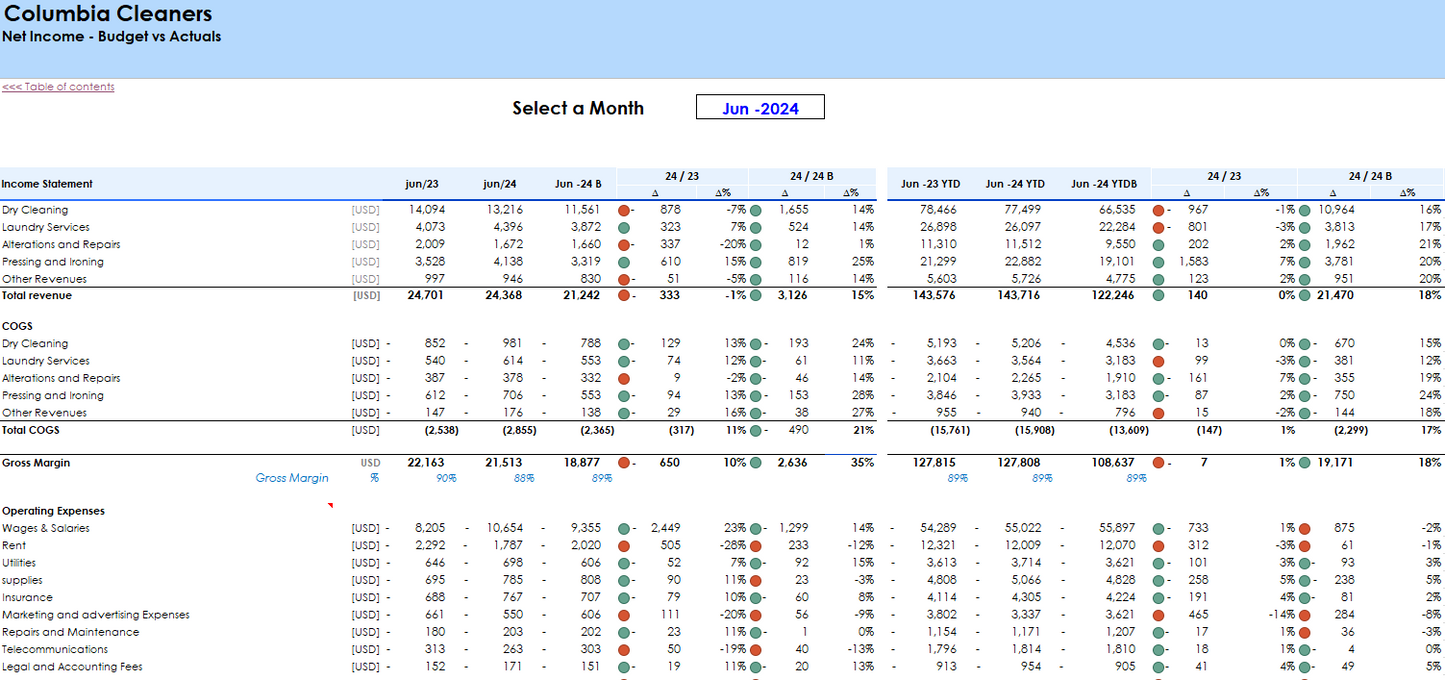This screenshot has height=680, width=1445.
Task: Click red dot in Telecommunications monthly 24/23
Action: coord(624,650)
